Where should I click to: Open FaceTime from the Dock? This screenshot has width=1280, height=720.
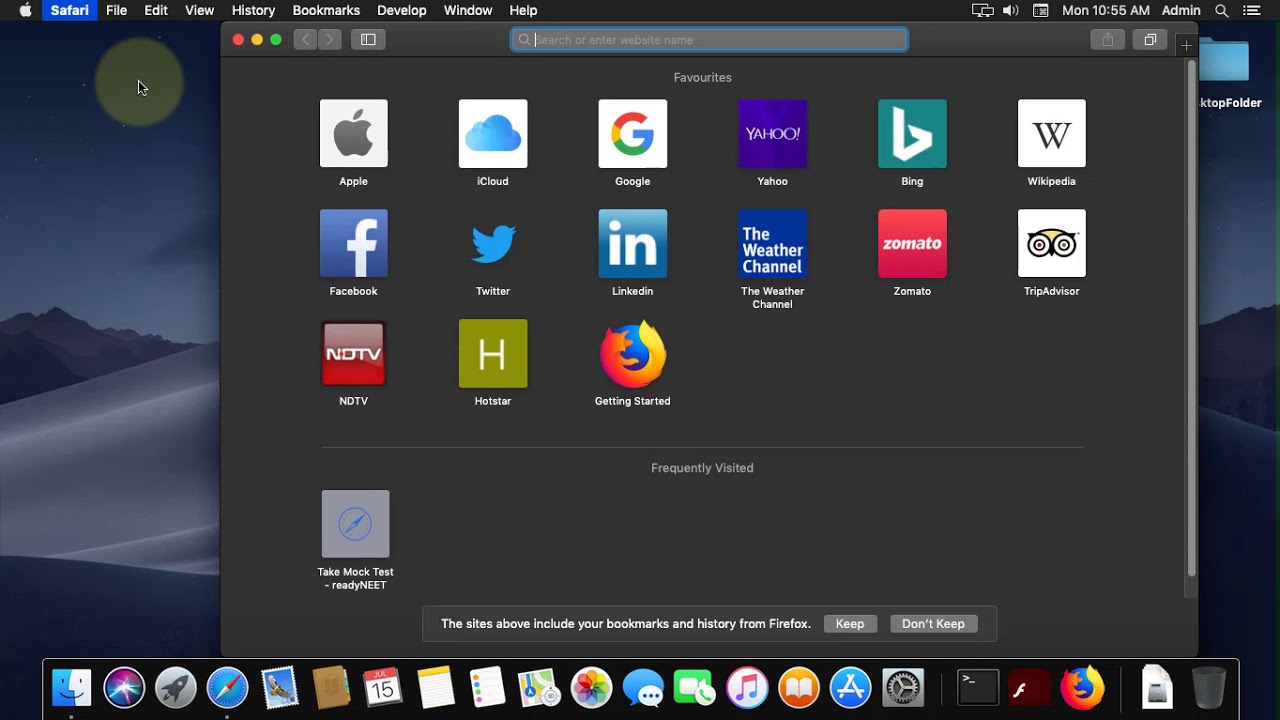(694, 688)
